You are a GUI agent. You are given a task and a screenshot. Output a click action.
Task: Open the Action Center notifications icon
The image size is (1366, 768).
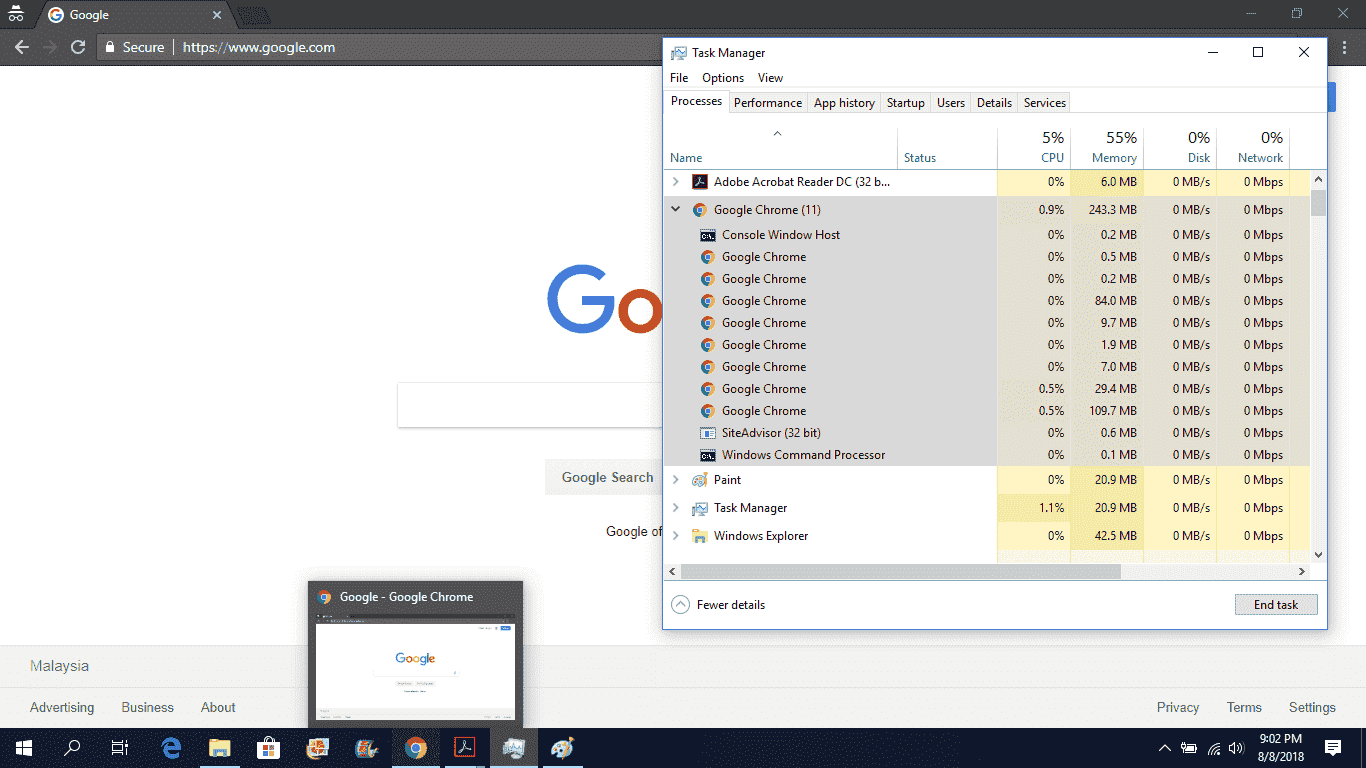(x=1333, y=748)
